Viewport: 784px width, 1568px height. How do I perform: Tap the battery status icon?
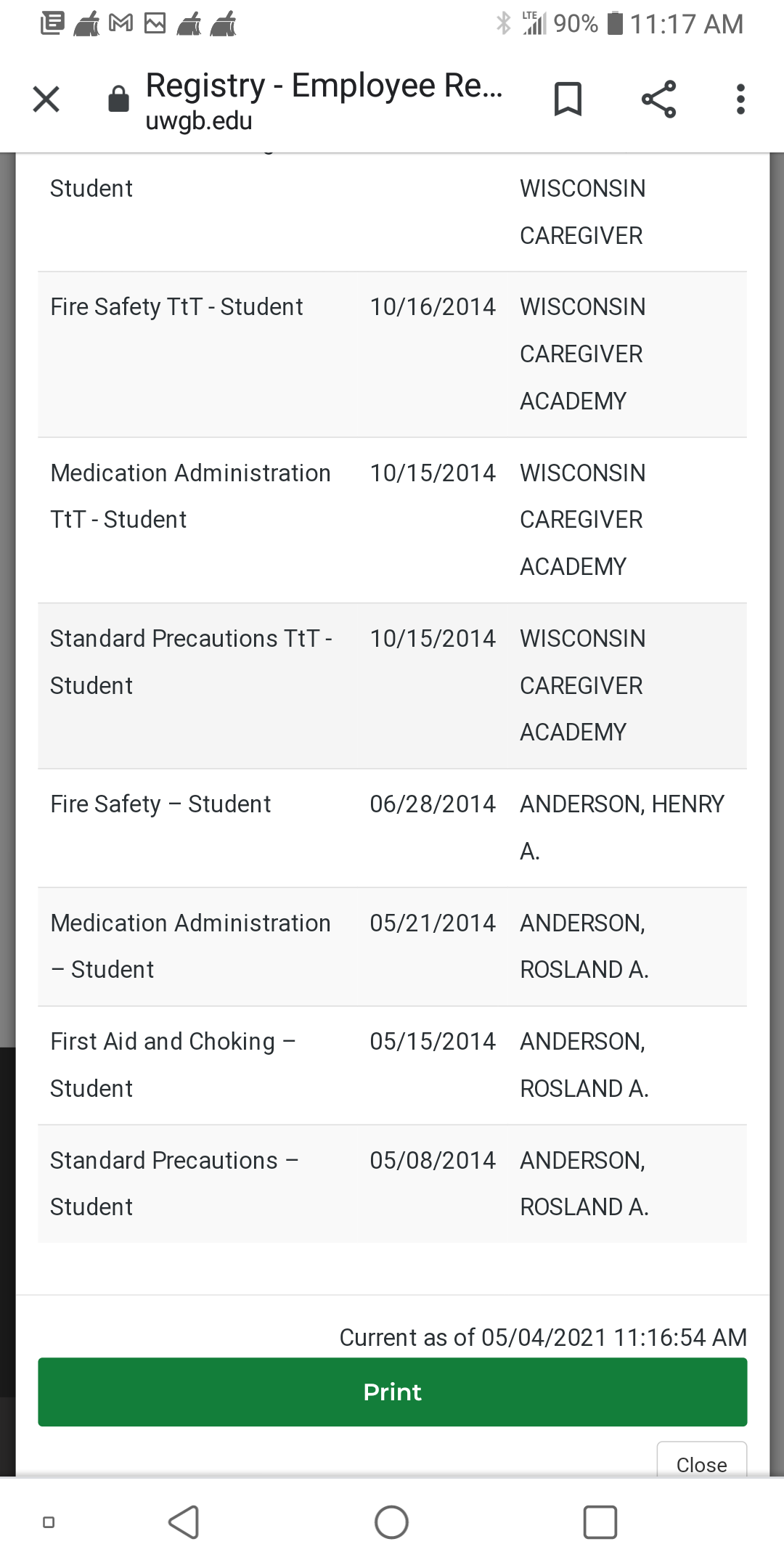(615, 24)
